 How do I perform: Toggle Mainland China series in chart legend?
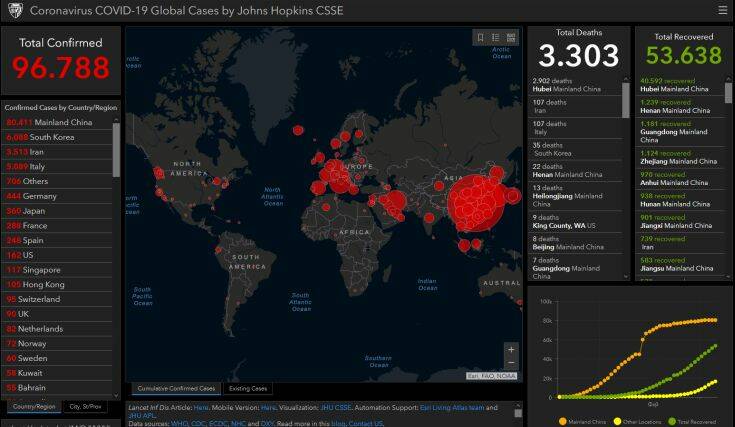click(x=584, y=420)
